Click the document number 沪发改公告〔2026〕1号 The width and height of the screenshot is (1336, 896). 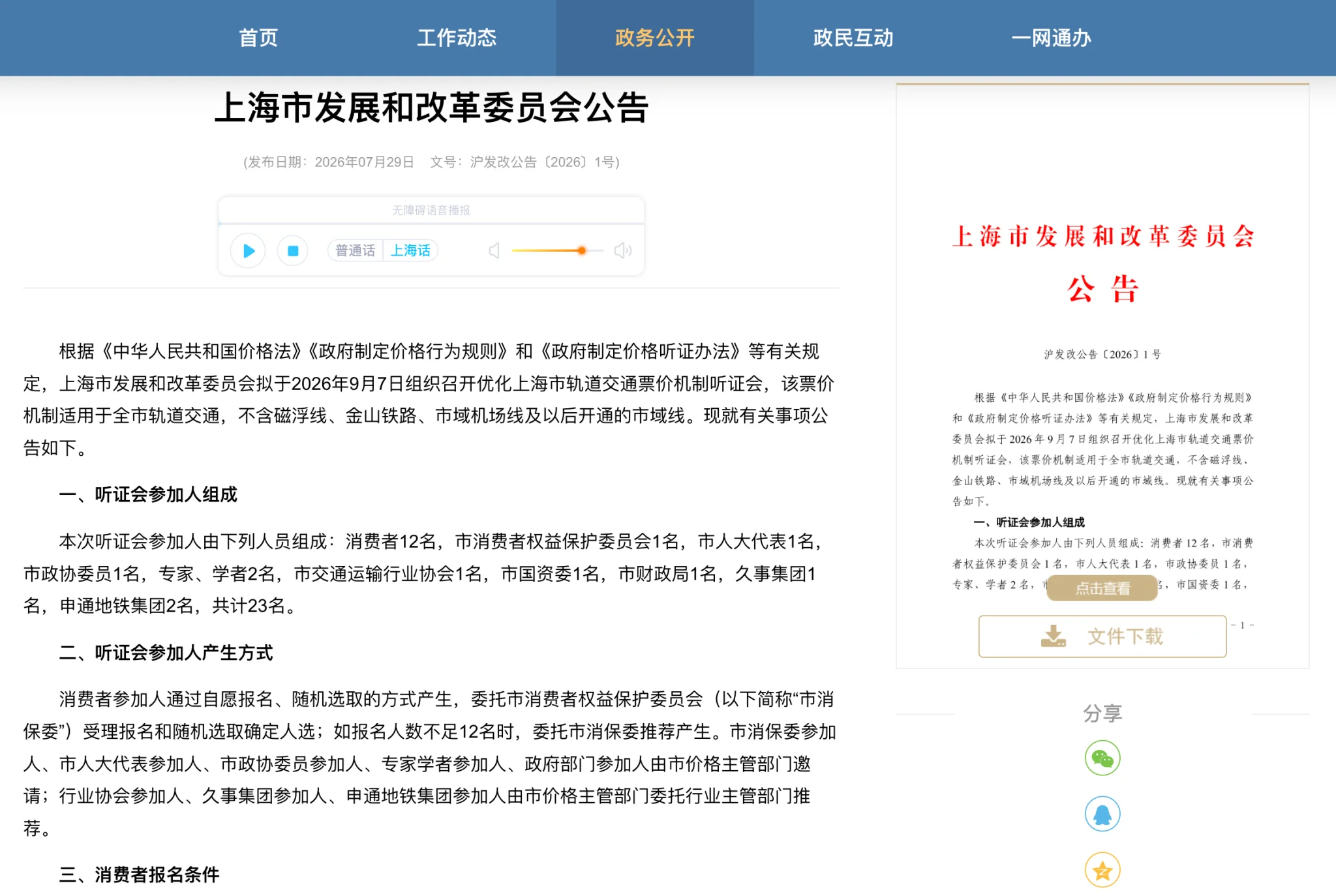[x=543, y=162]
